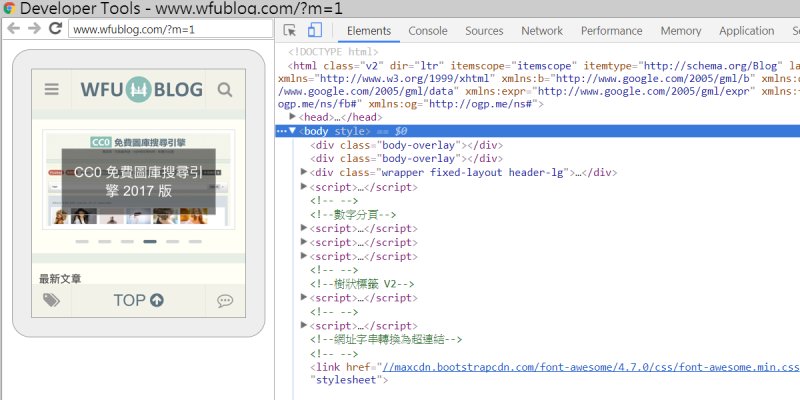Select the selected body style row
This screenshot has height=400, width=800.
click(538, 131)
